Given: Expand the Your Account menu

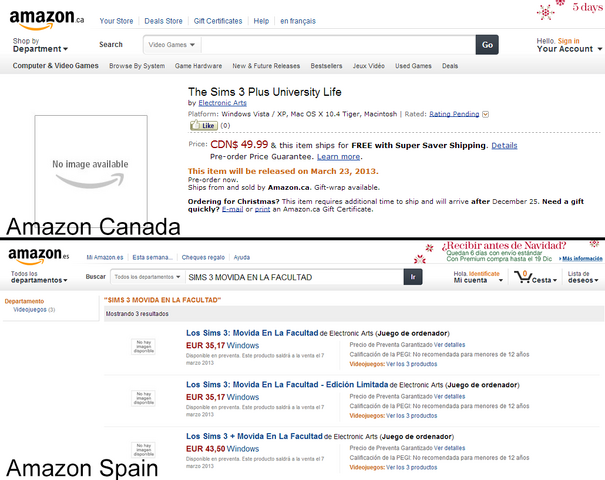Looking at the screenshot, I should click(569, 49).
